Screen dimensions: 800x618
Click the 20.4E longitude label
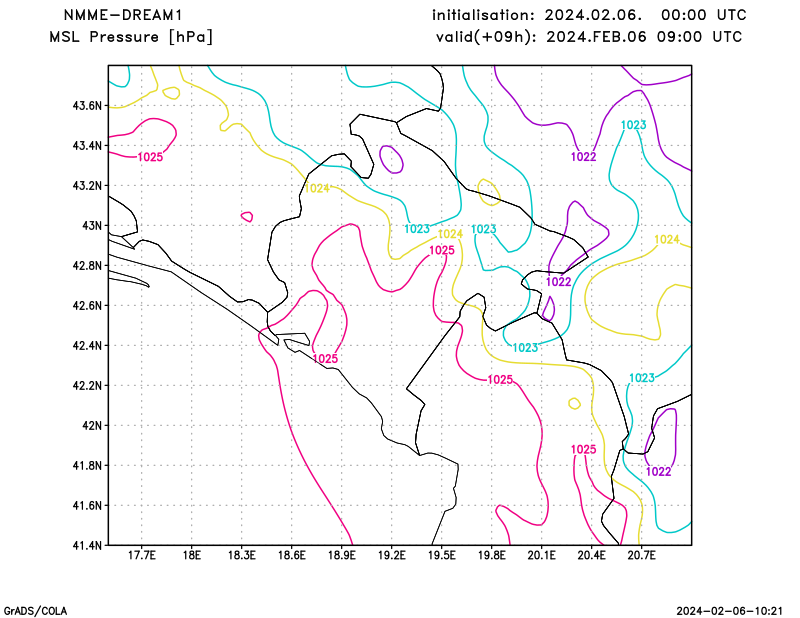pyautogui.click(x=591, y=555)
